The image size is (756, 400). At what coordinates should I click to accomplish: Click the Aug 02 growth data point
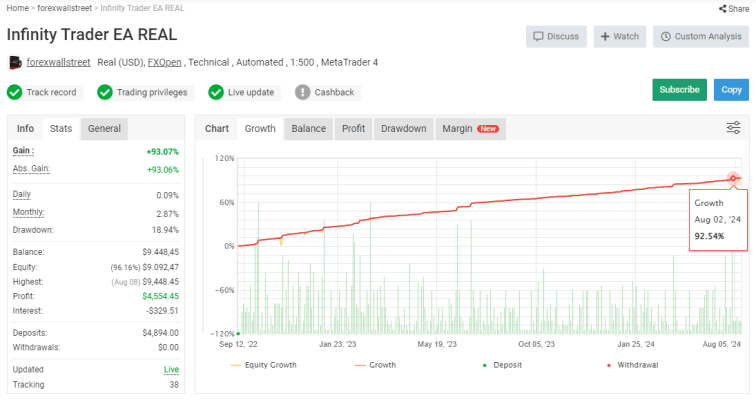click(x=733, y=179)
